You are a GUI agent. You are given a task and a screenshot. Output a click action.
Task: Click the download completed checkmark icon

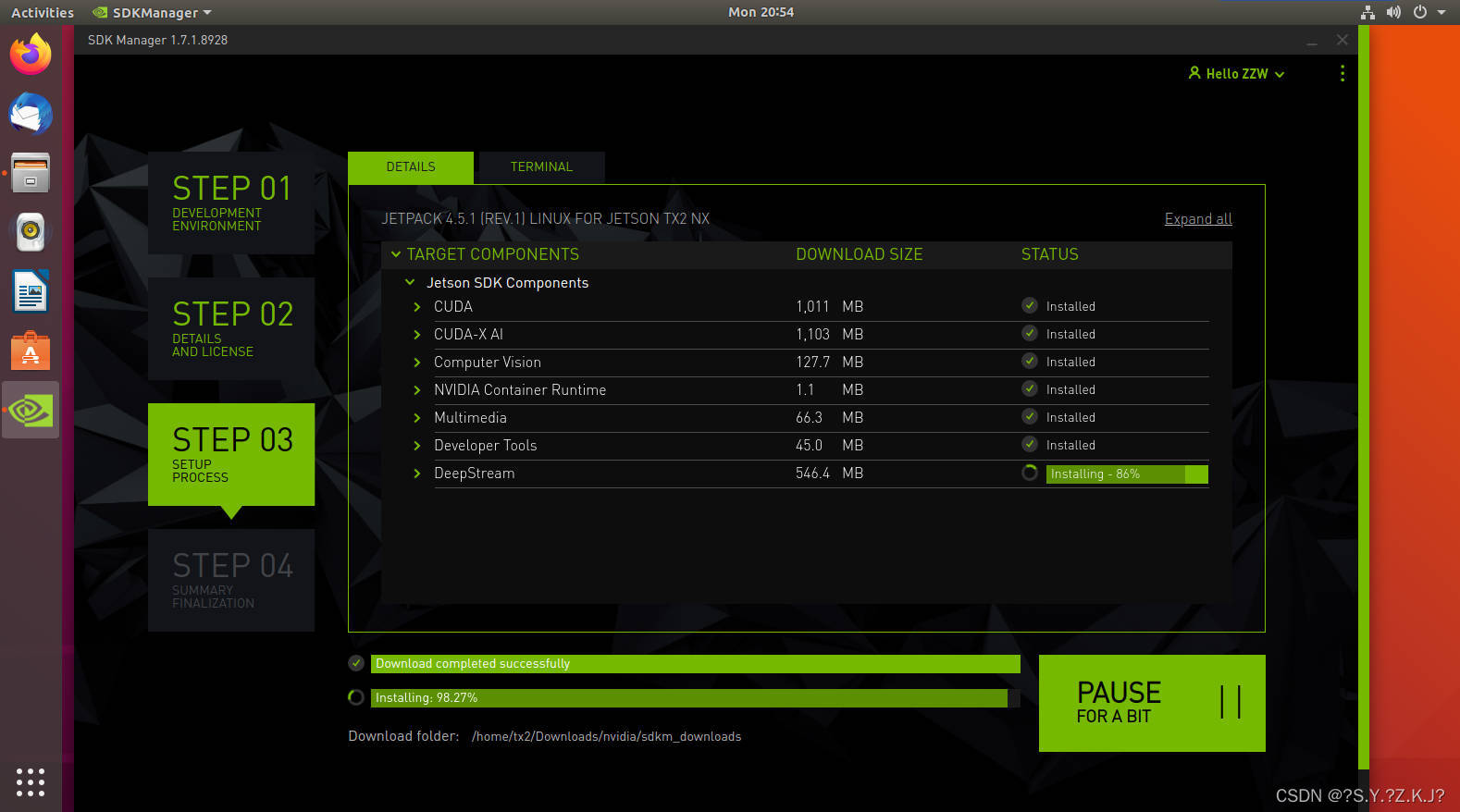click(x=356, y=663)
